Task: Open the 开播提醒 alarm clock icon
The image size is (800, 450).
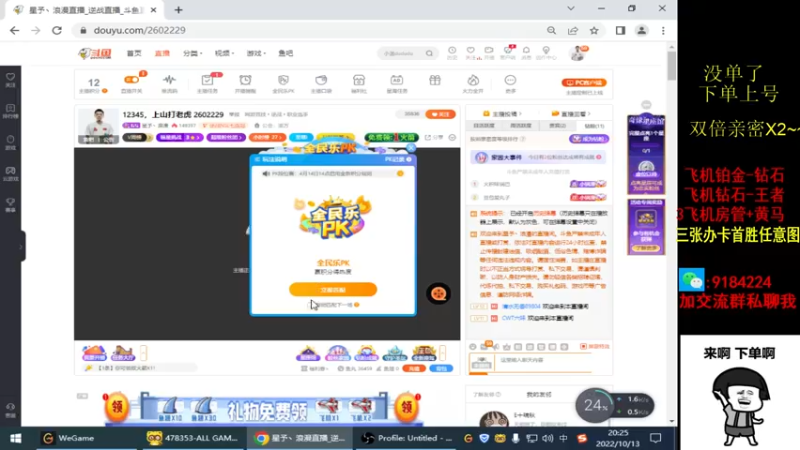Action: tap(245, 80)
